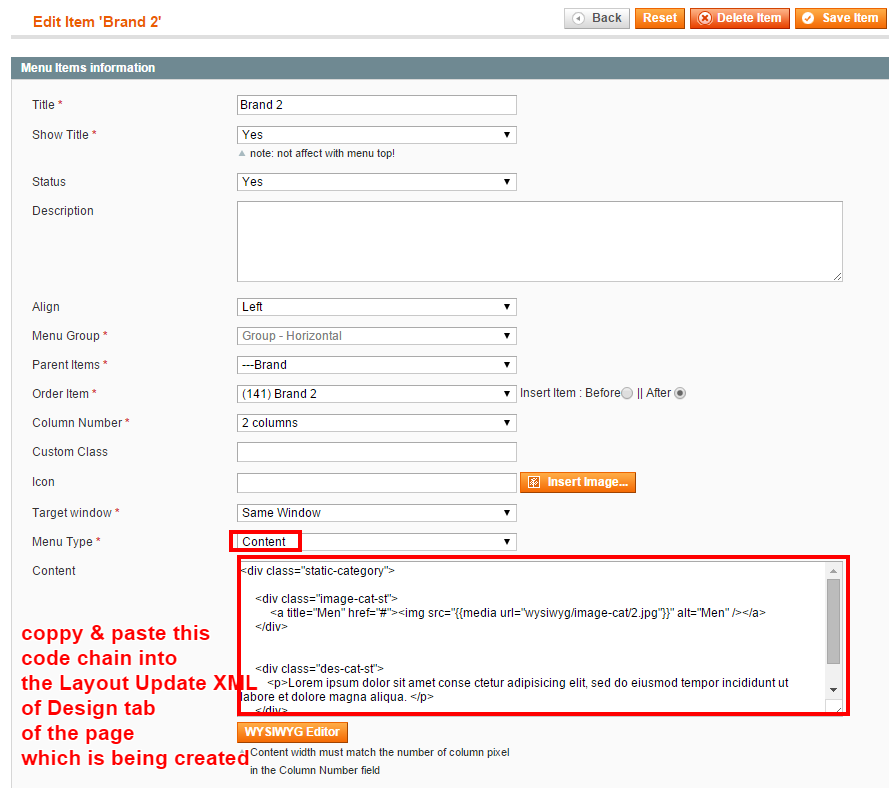Click the Content textarea scroll down arrow
The width and height of the screenshot is (889, 788).
tap(833, 690)
